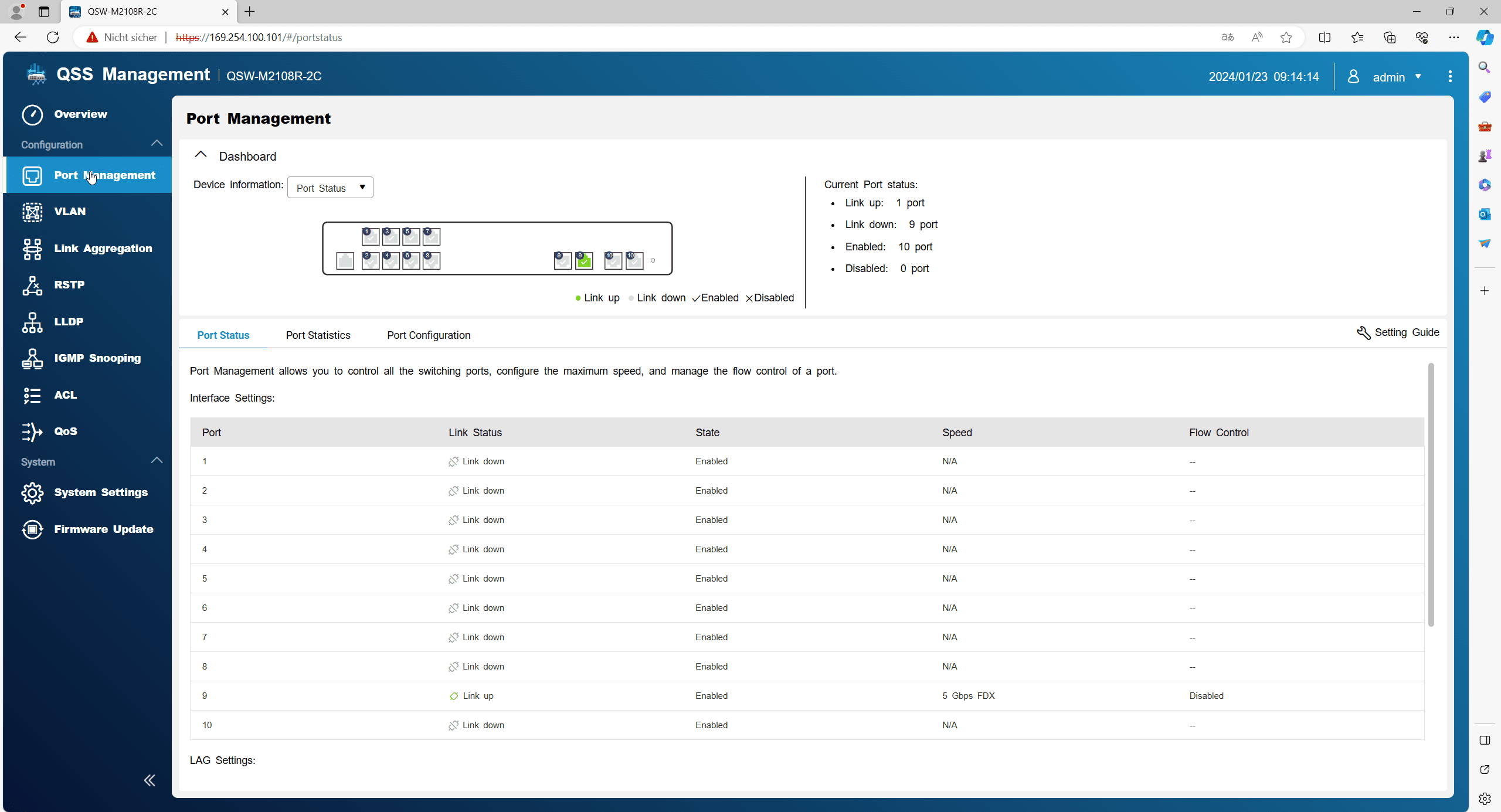Collapse the Dashboard section
1501x812 pixels.
(x=201, y=155)
